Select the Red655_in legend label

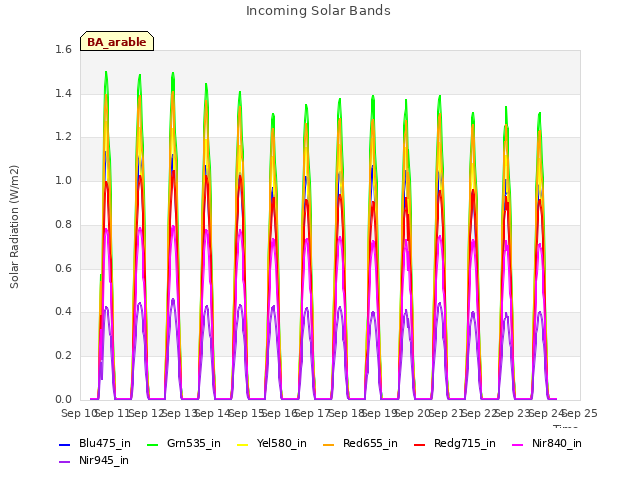tap(370, 443)
